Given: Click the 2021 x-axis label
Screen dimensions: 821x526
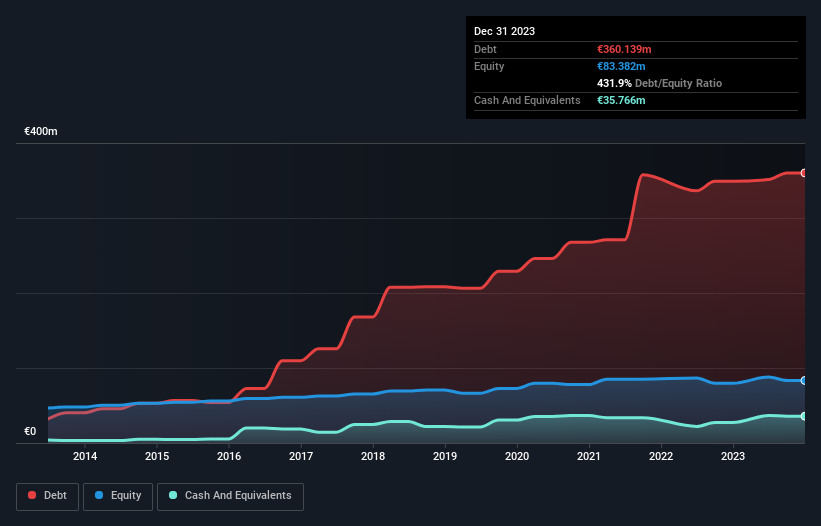Looking at the screenshot, I should [589, 456].
